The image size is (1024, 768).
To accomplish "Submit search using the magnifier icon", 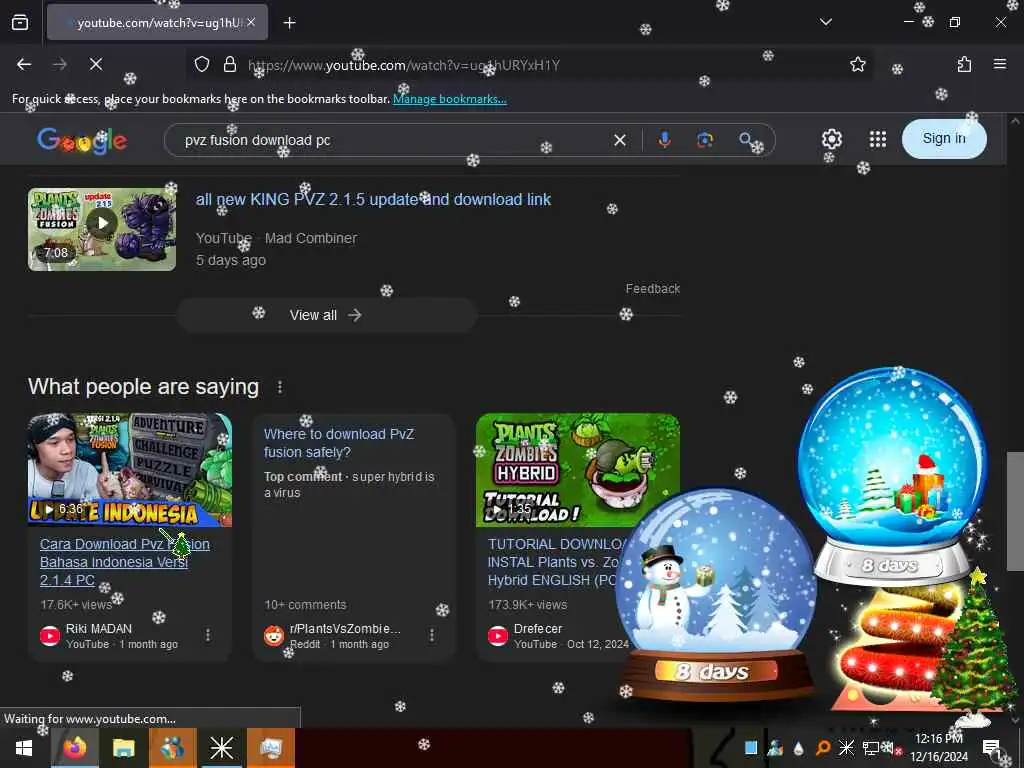I will 746,139.
